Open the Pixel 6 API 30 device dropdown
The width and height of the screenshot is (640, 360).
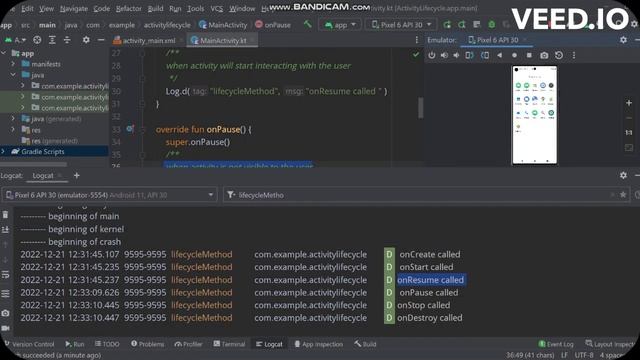402,25
